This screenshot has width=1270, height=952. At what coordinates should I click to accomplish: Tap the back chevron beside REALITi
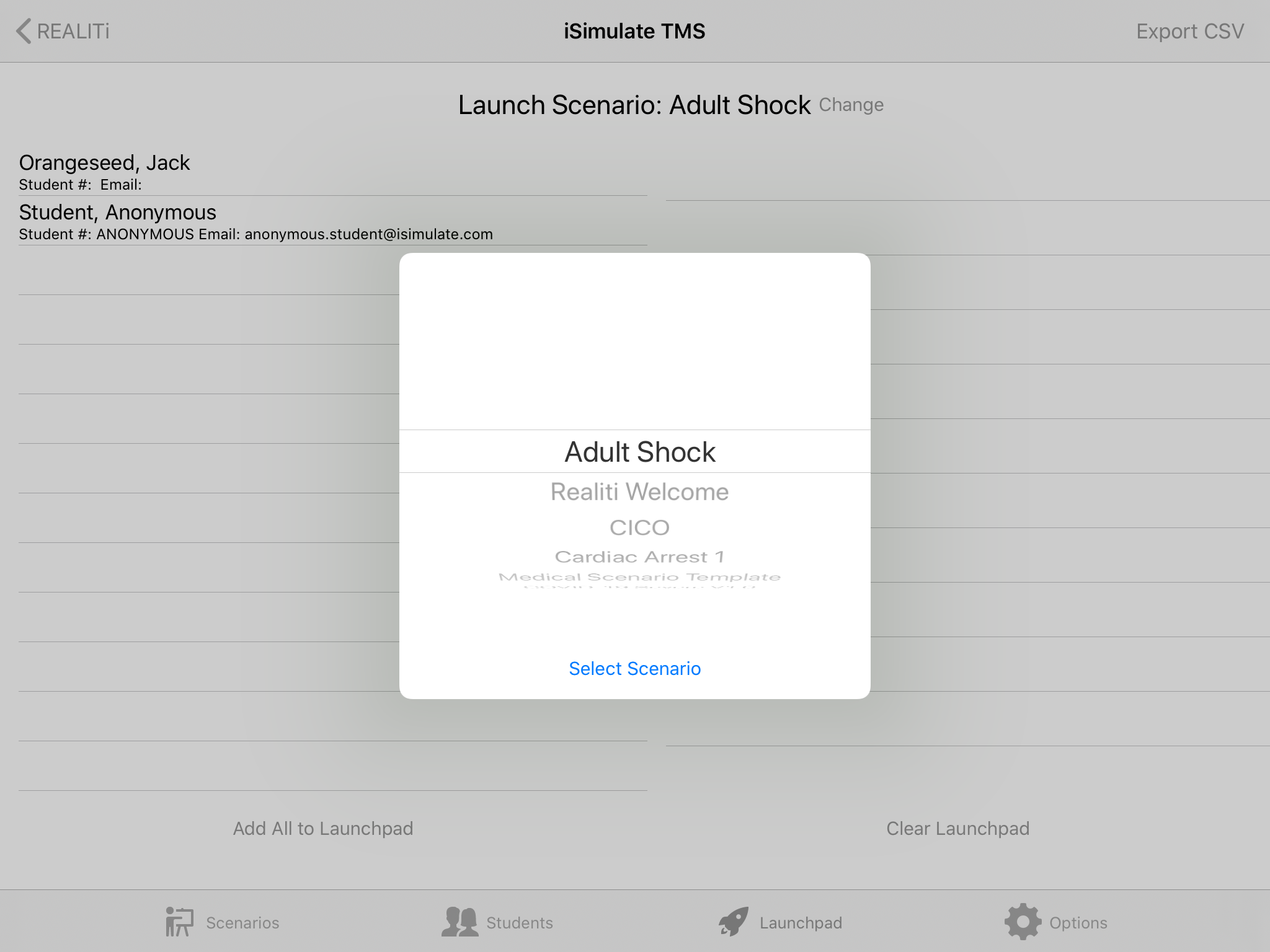23,30
